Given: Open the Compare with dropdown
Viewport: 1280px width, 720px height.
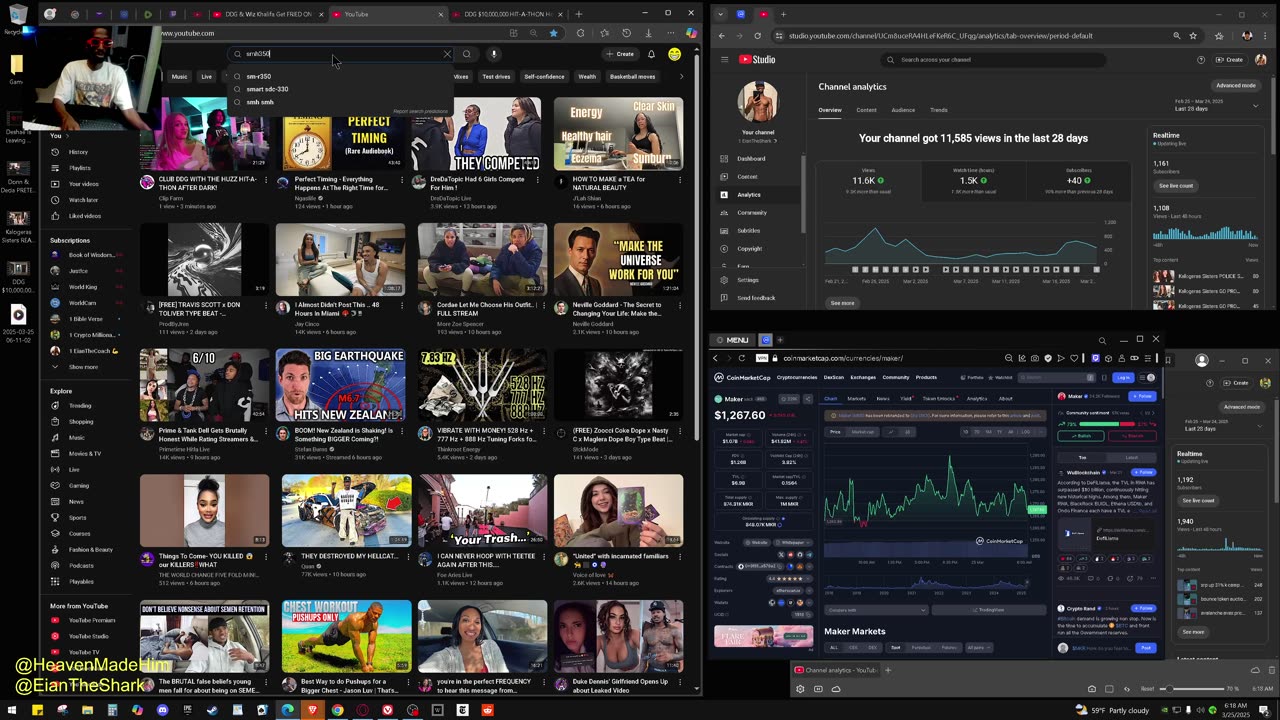Looking at the screenshot, I should [x=876, y=610].
